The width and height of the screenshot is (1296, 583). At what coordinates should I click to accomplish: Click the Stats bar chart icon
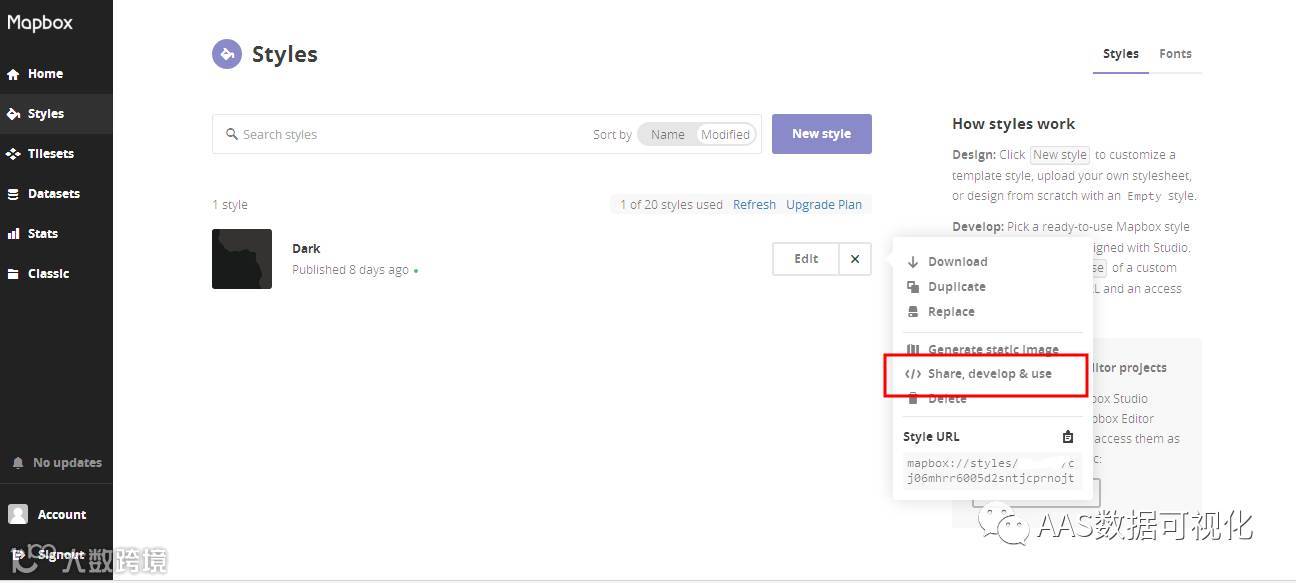point(13,234)
